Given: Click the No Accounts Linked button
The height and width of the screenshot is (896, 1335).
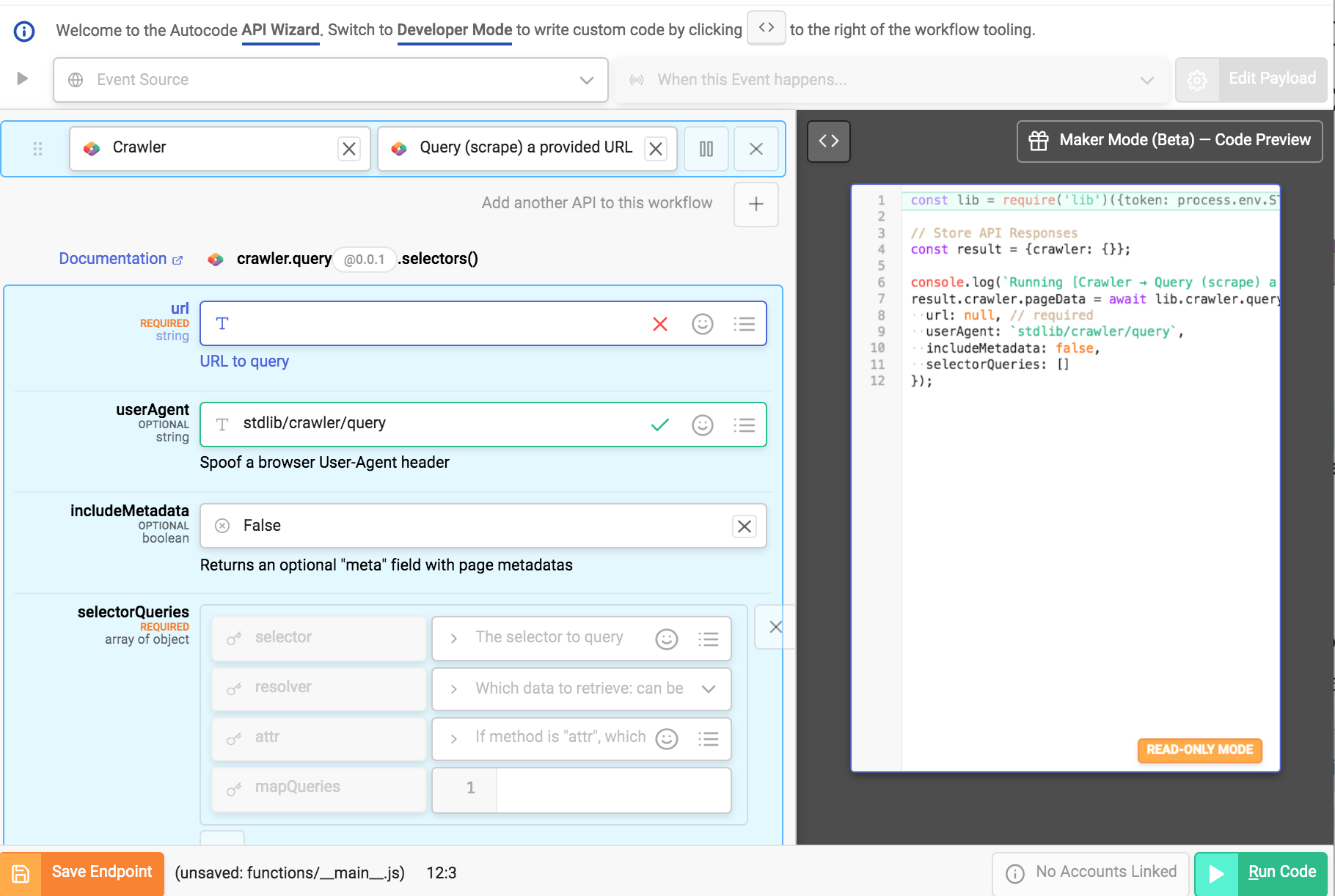Looking at the screenshot, I should coord(1091,873).
